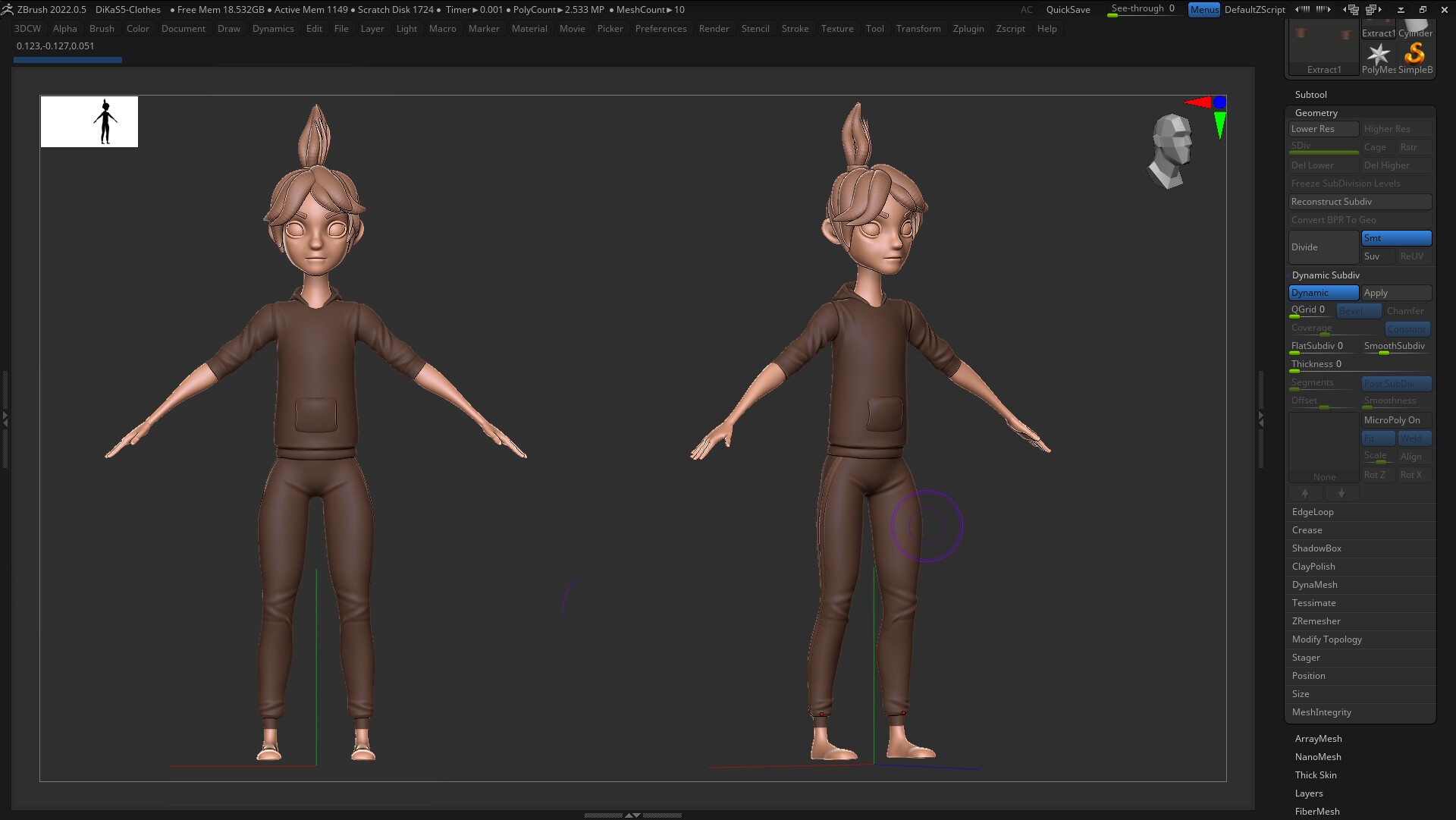Collapse the Subtool subpalette
Viewport: 1456px width, 820px height.
tap(1310, 94)
